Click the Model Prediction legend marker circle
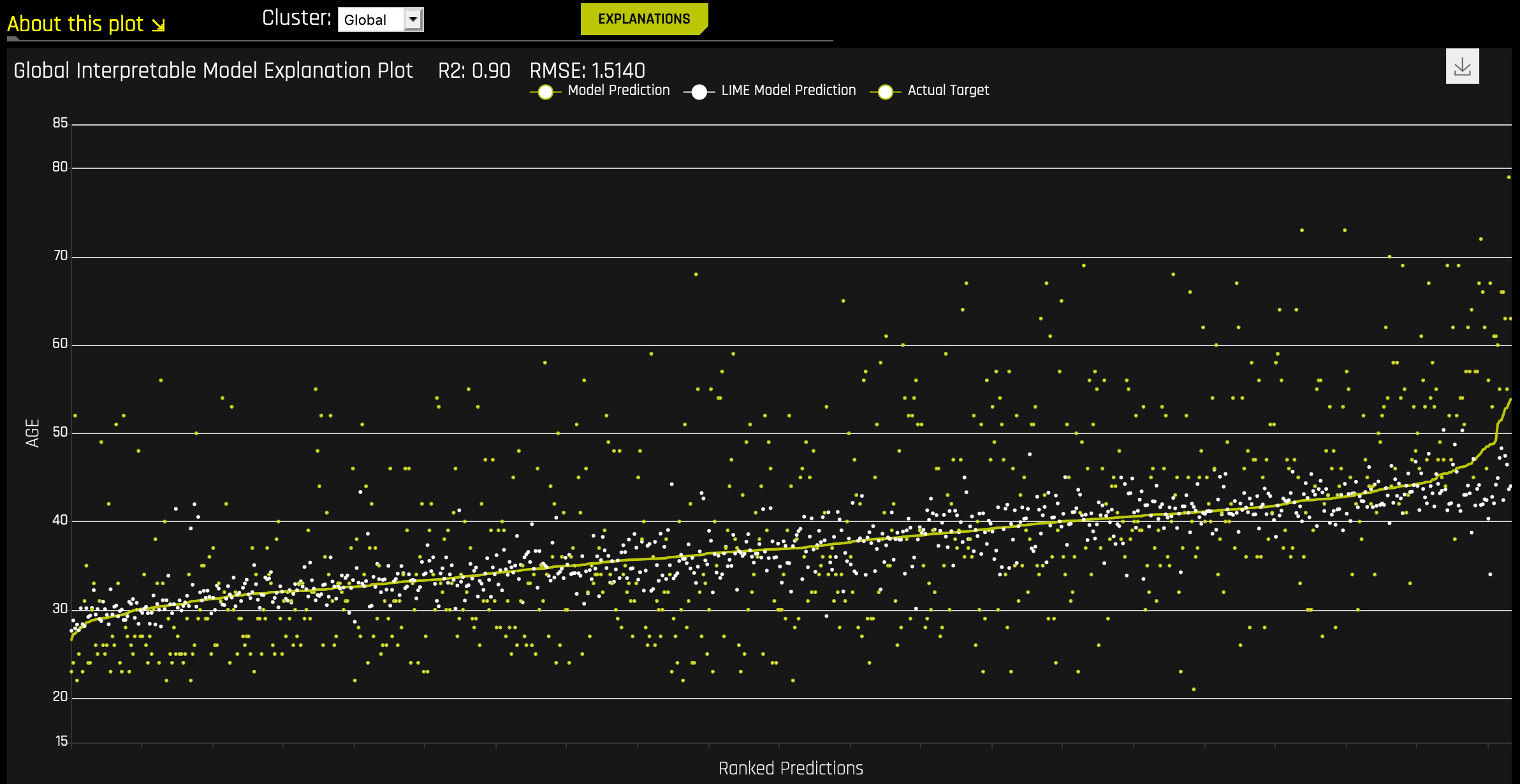Image resolution: width=1520 pixels, height=784 pixels. point(545,92)
